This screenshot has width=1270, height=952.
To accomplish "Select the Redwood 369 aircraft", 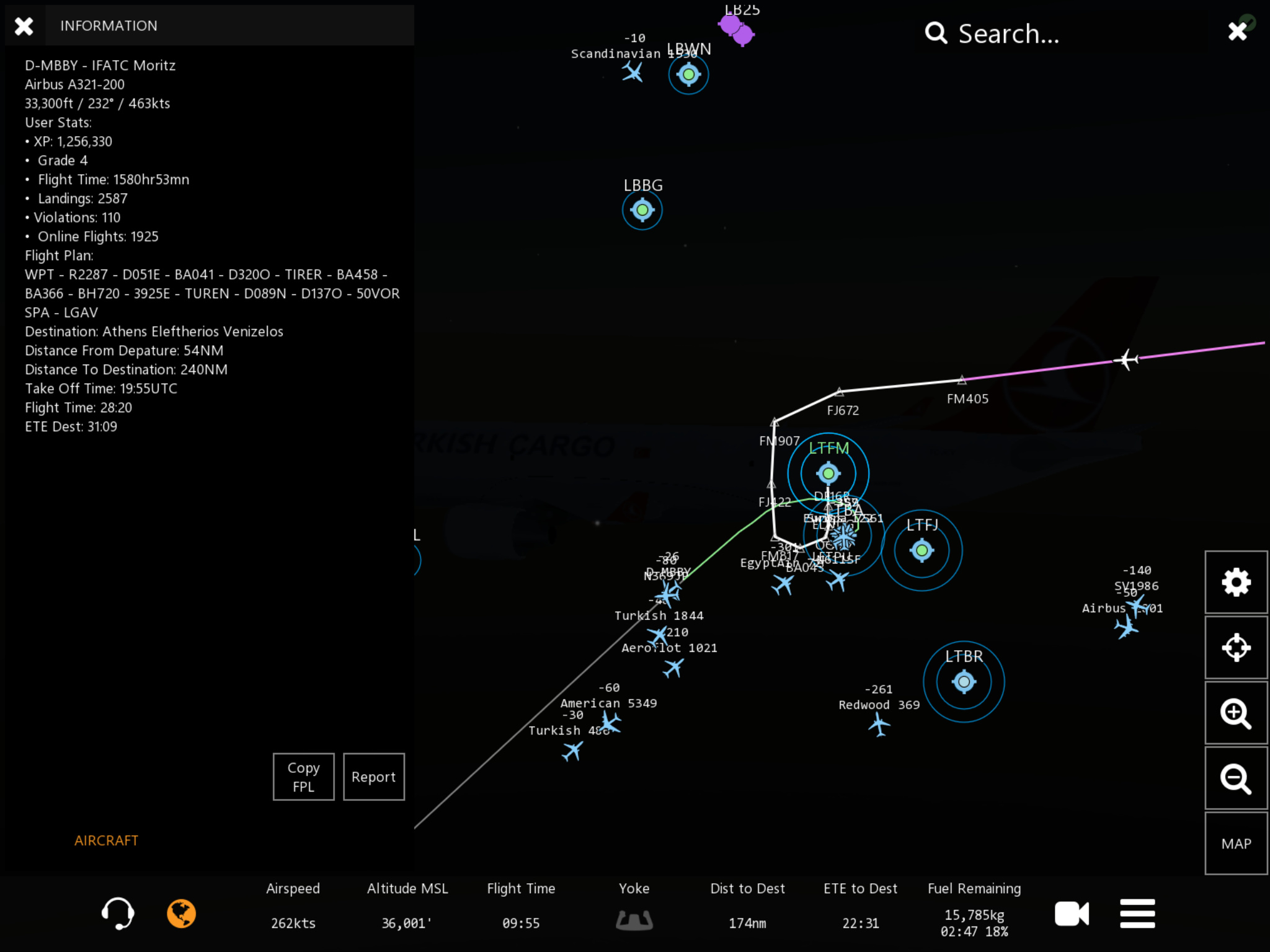I will (x=879, y=724).
